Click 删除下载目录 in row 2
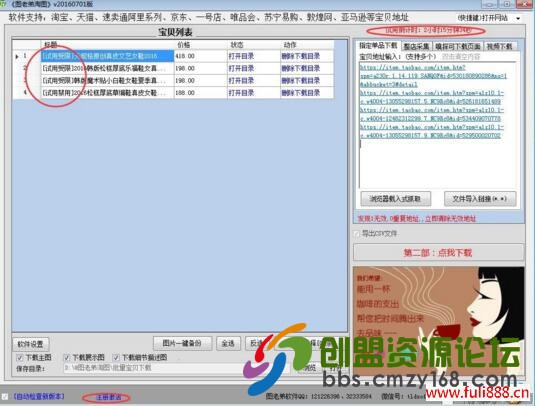 click(301, 69)
